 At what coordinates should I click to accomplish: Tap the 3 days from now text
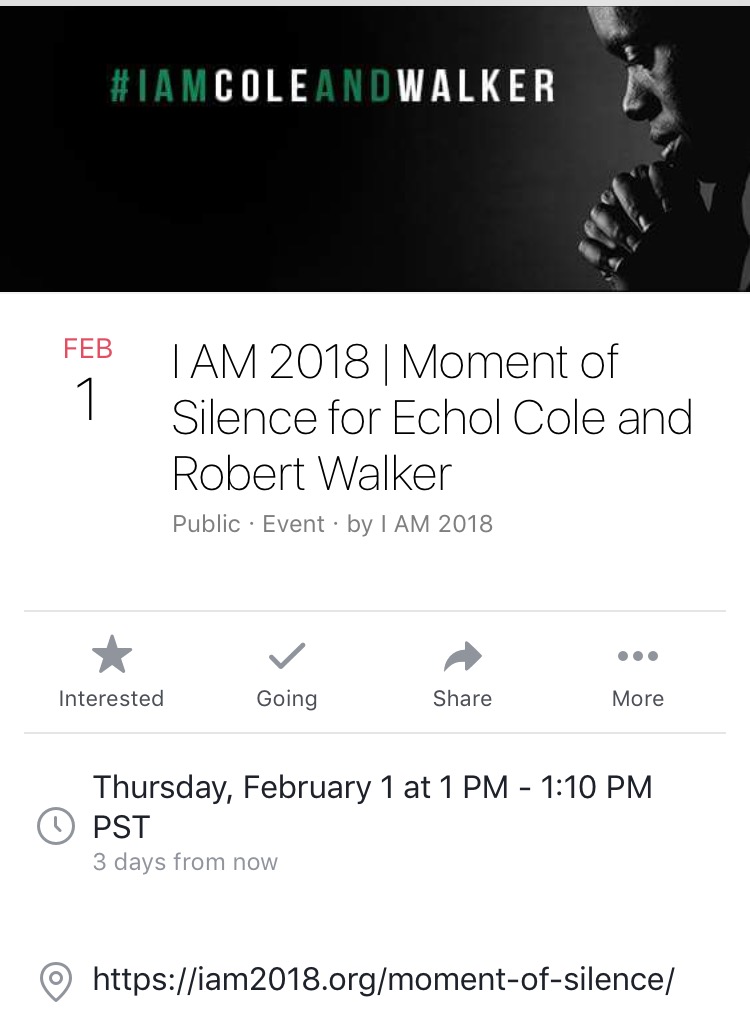(185, 861)
